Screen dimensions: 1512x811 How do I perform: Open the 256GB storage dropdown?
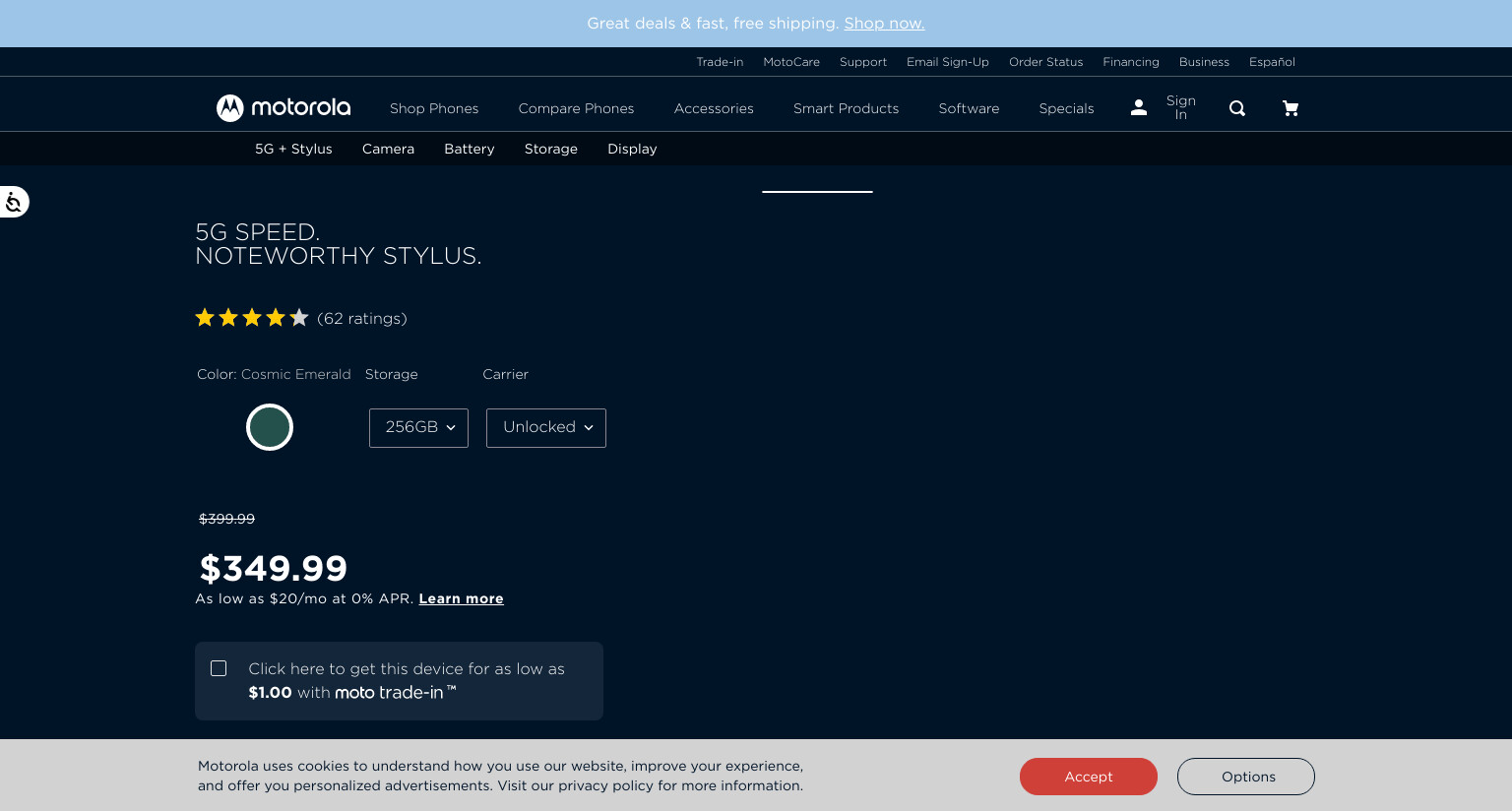[418, 428]
